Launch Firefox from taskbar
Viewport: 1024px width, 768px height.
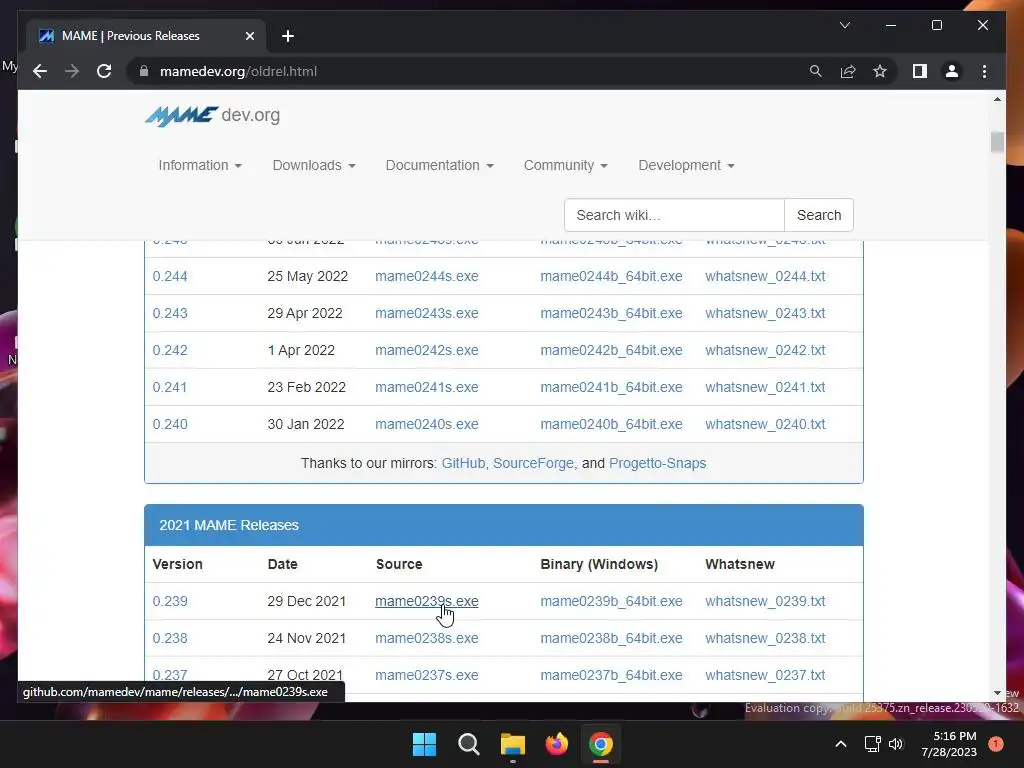pos(556,744)
